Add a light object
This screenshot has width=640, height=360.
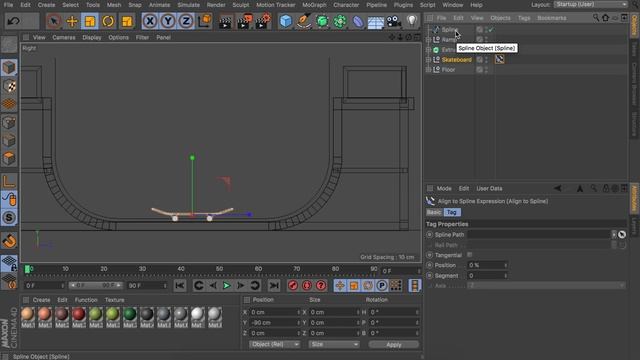(412, 21)
